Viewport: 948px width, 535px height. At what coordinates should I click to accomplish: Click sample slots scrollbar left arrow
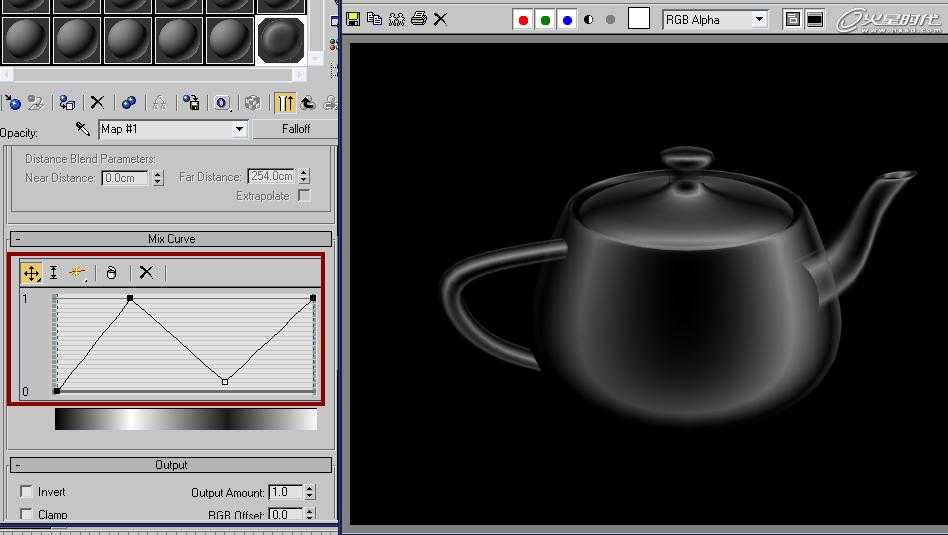coord(5,74)
